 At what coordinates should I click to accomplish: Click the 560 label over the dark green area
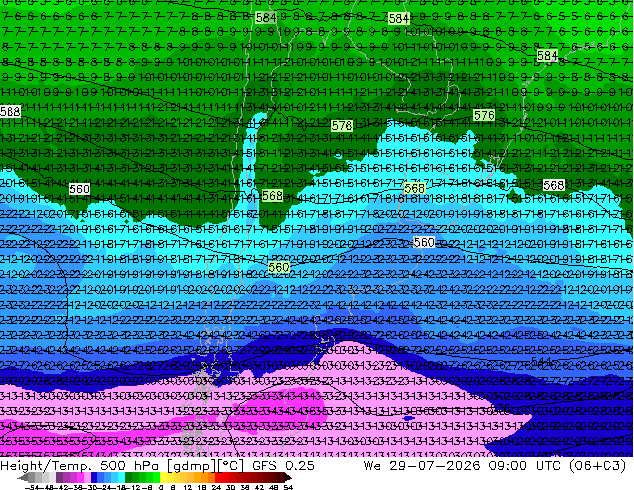[x=79, y=189]
